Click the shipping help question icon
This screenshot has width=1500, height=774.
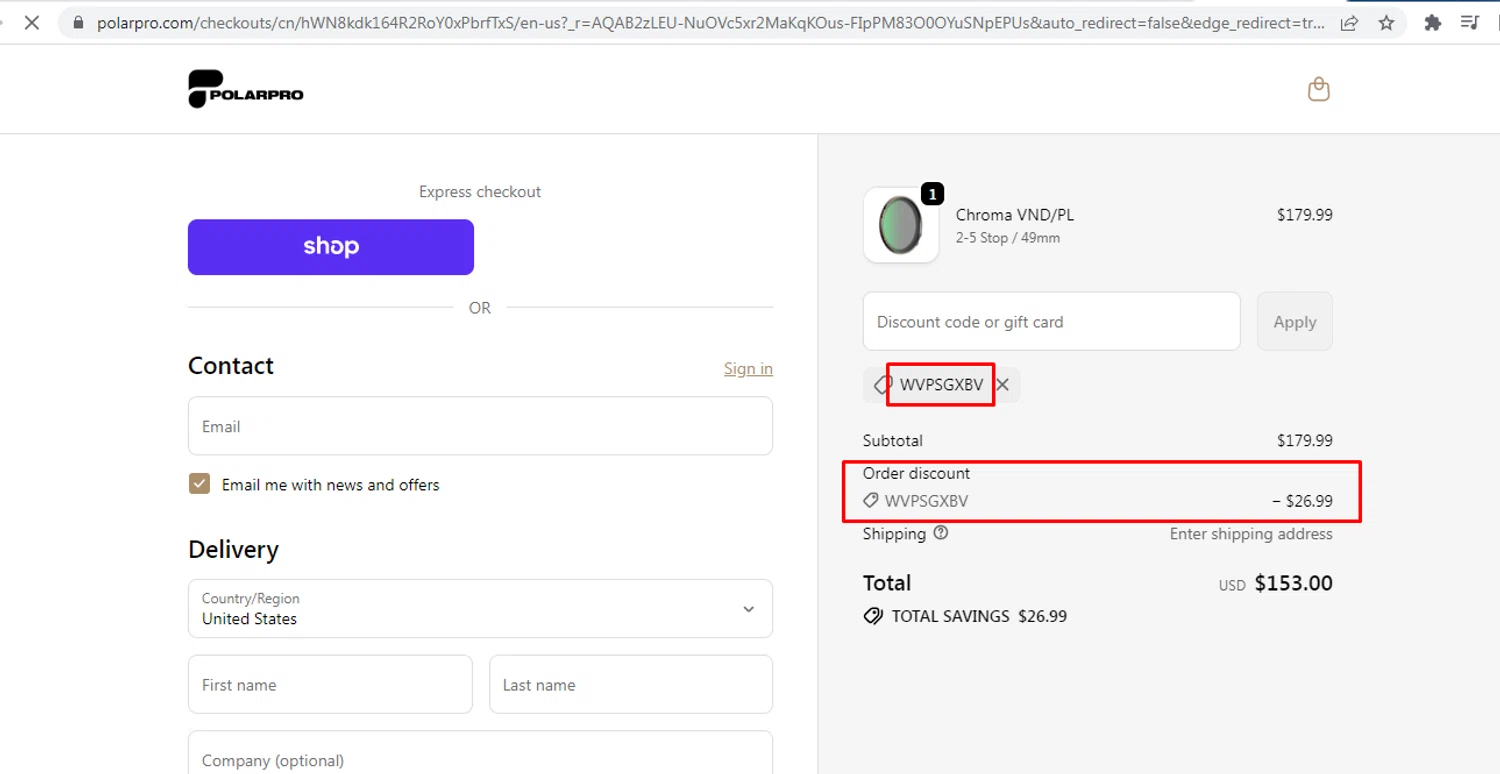pos(941,533)
